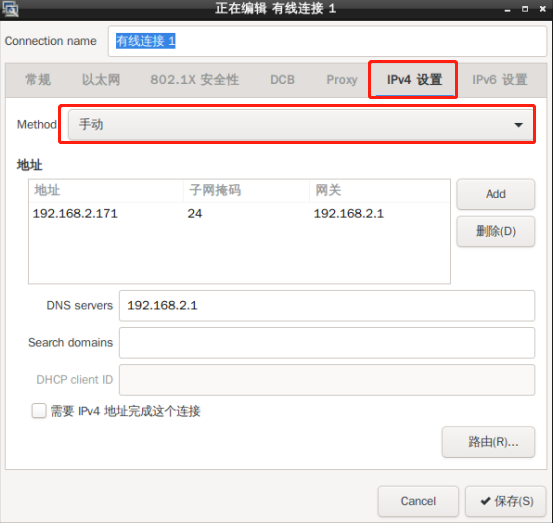
Task: Click the 删除(D) button
Action: tap(496, 231)
